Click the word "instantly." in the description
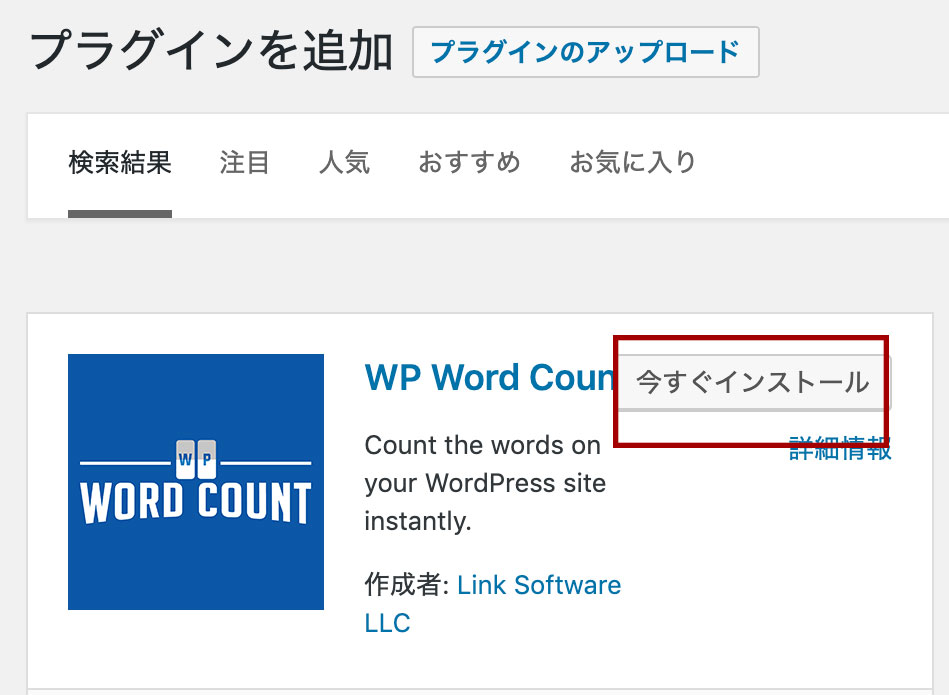 point(417,521)
